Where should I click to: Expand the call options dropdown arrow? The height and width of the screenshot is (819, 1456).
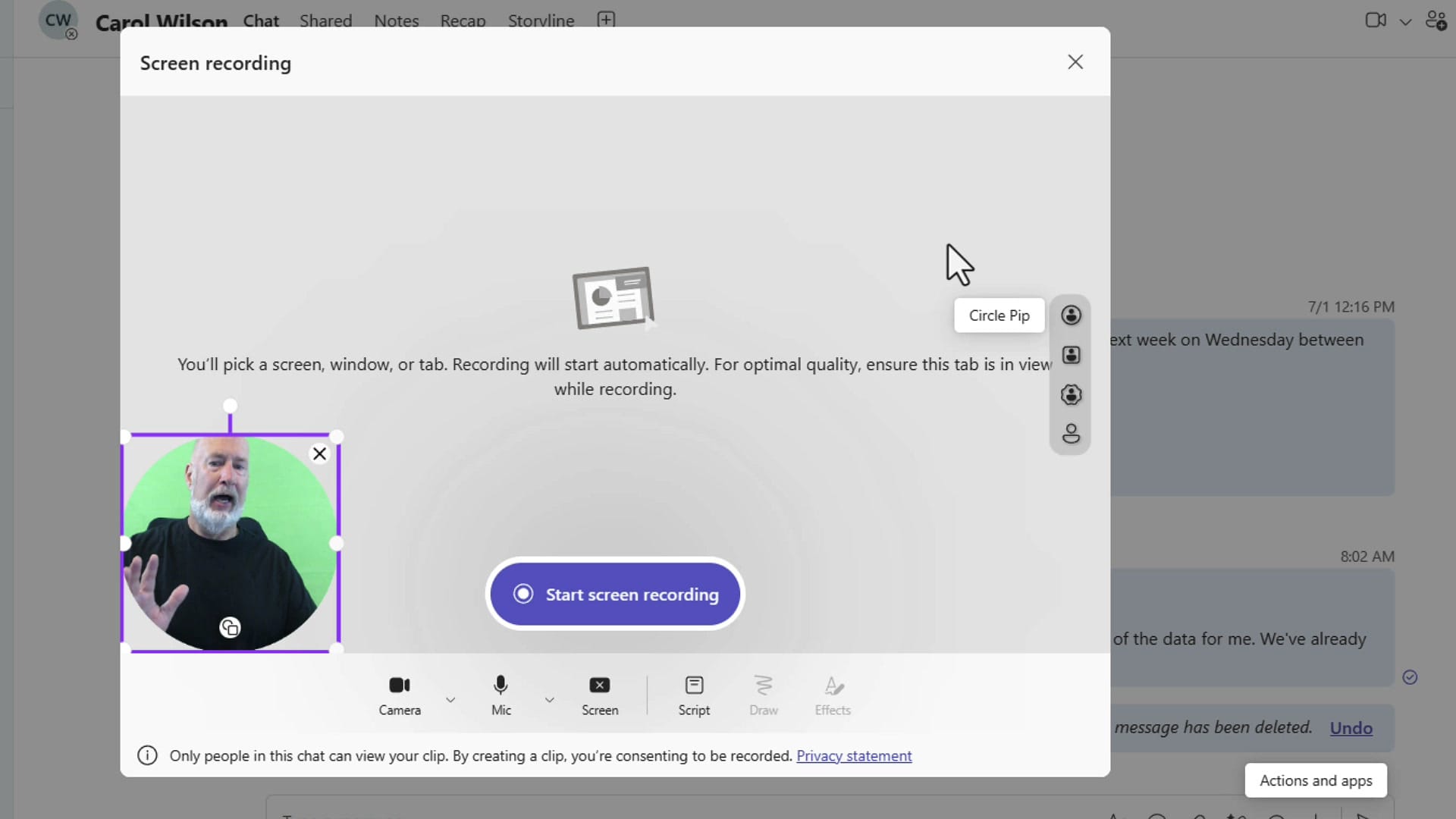pyautogui.click(x=1405, y=21)
